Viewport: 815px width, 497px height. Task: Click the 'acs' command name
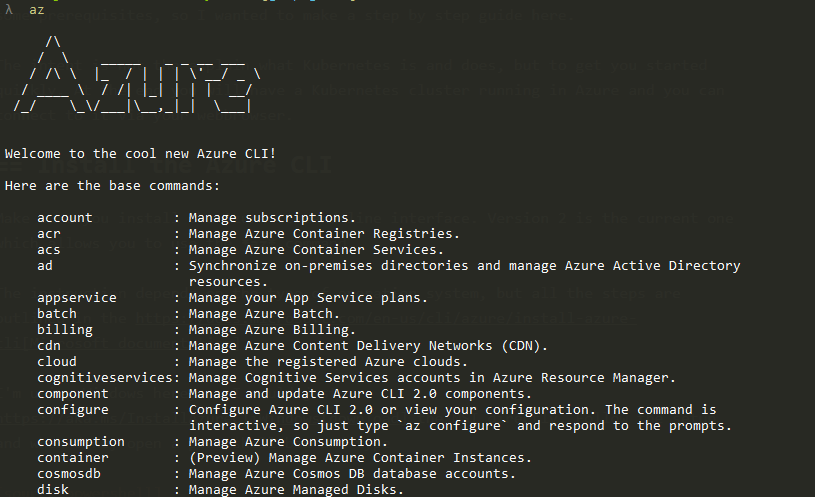[x=49, y=249]
